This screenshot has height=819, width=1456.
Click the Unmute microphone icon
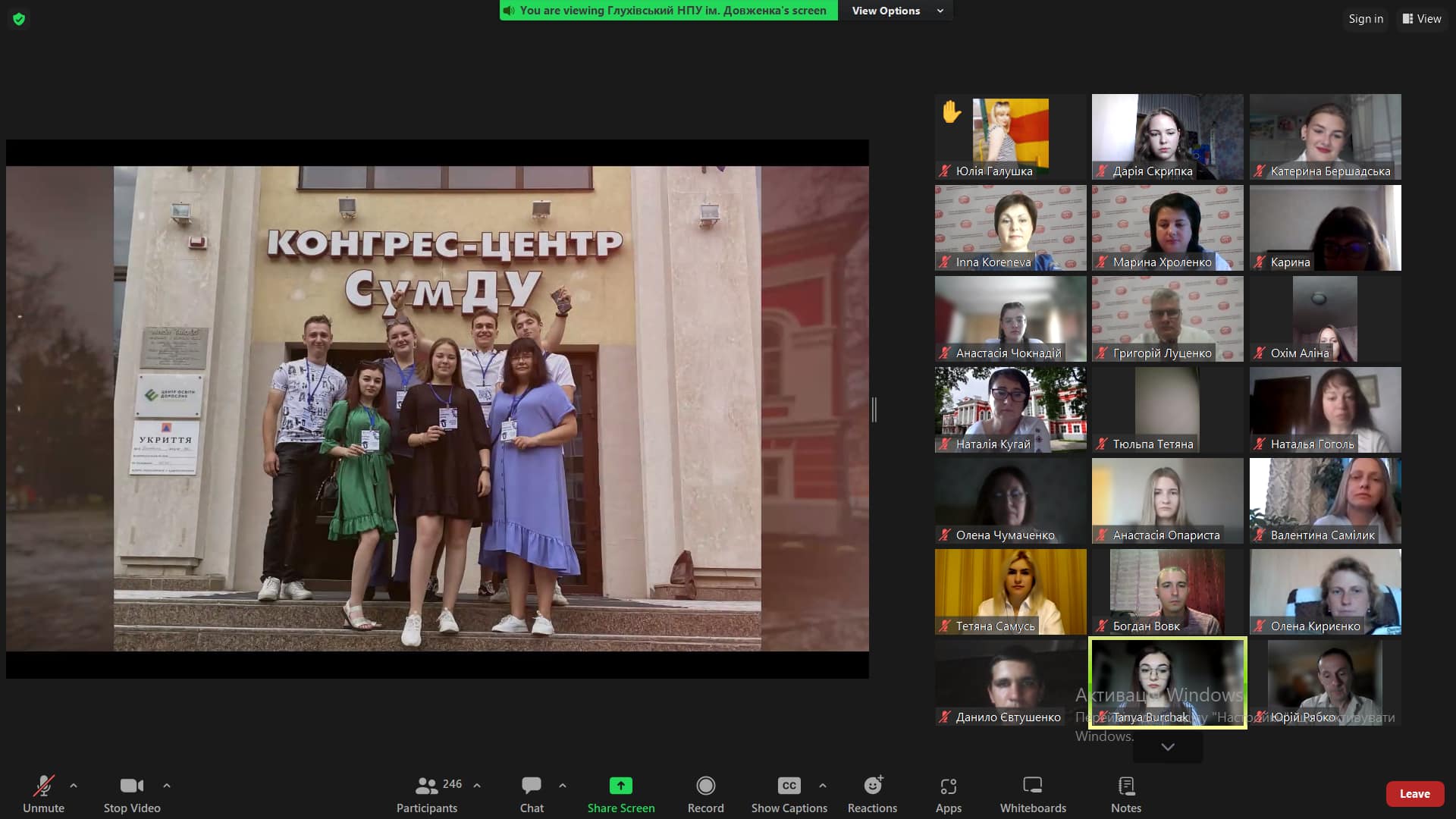click(43, 786)
